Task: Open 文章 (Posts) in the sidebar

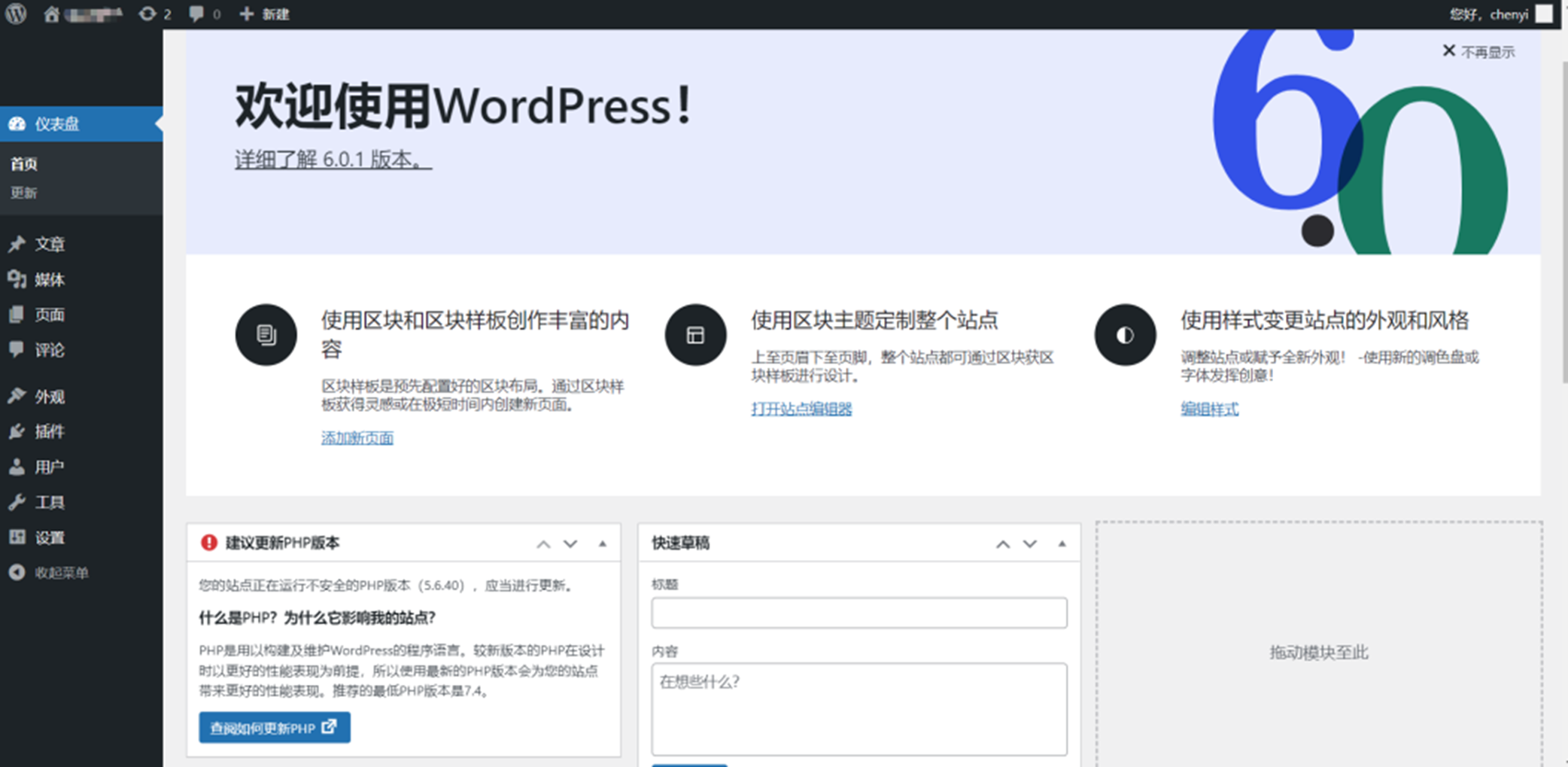Action: pos(50,244)
